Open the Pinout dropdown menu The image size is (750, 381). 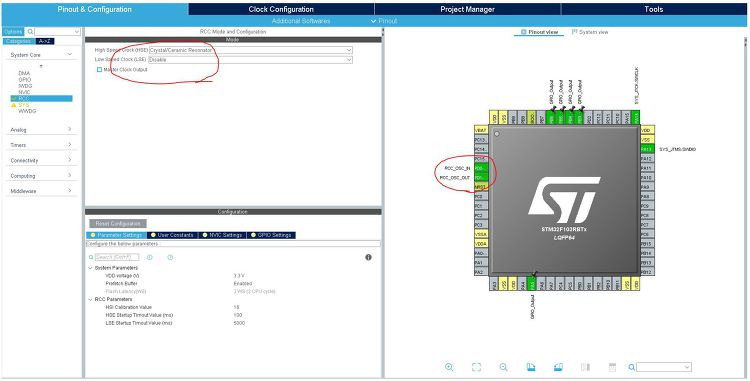click(x=384, y=21)
